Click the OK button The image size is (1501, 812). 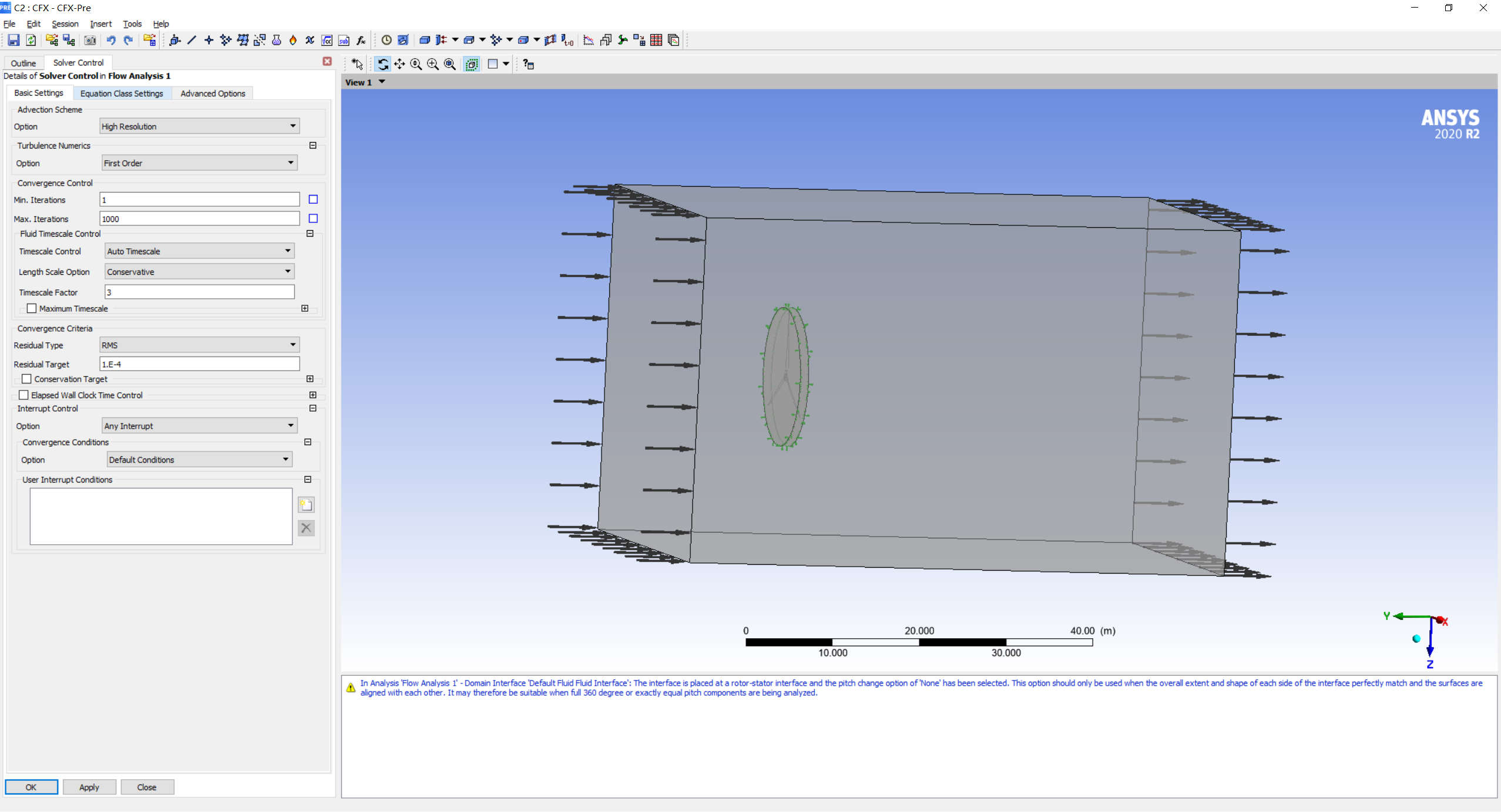[31, 787]
